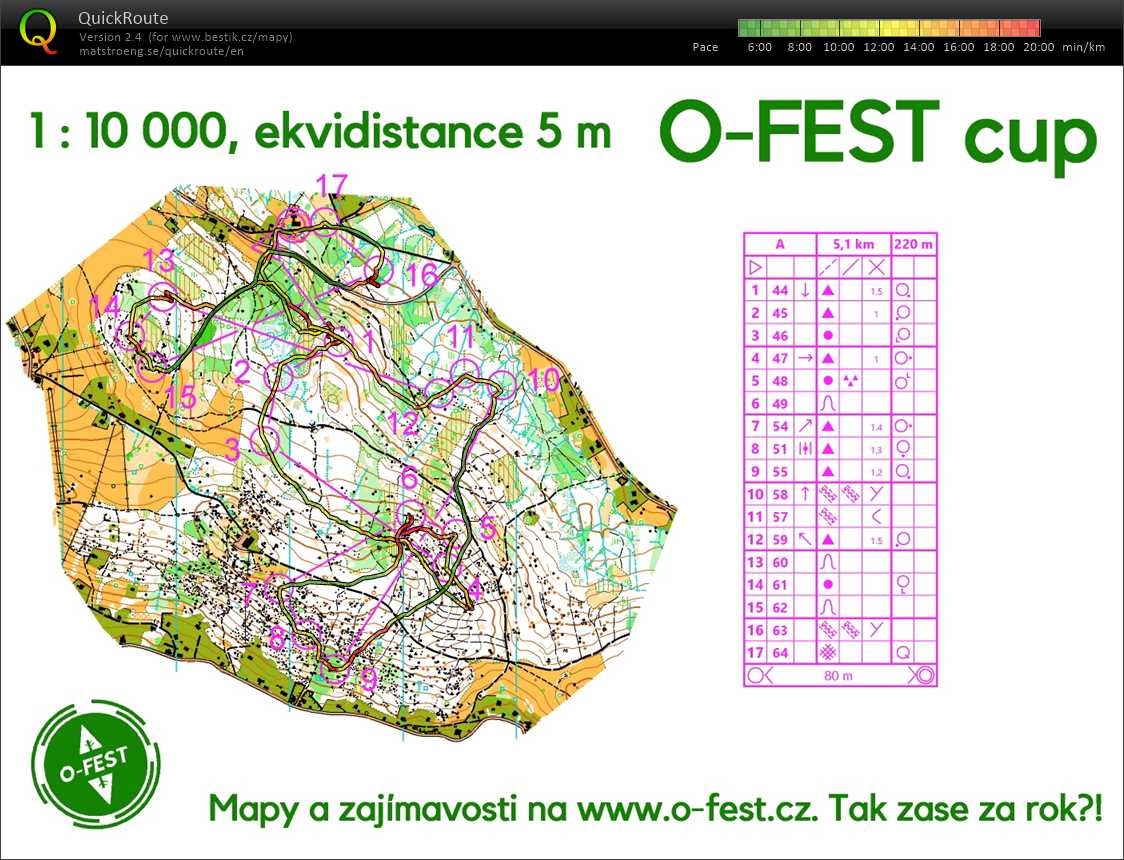Select the O-FEST circular stamp logo
Screen dimensions: 1124x860
point(97,763)
